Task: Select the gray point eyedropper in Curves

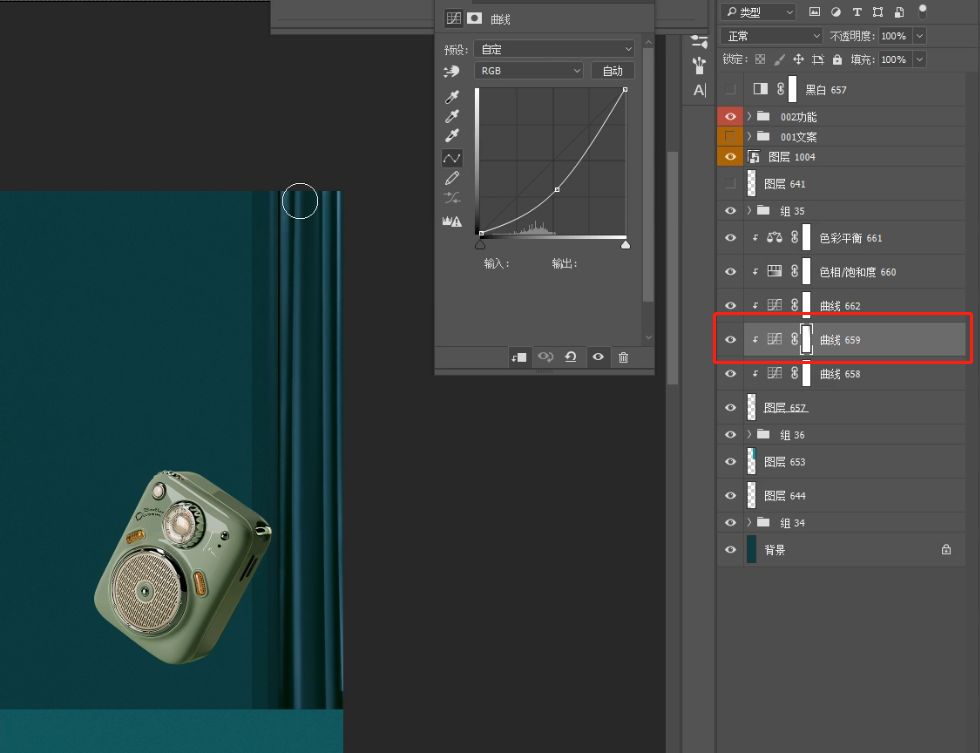Action: [x=452, y=116]
